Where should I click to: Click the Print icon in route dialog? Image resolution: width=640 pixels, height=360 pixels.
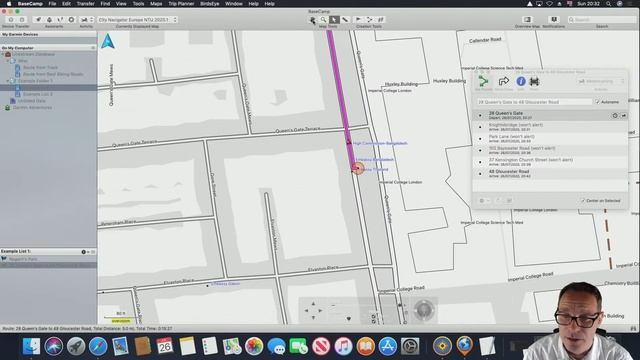click(534, 82)
